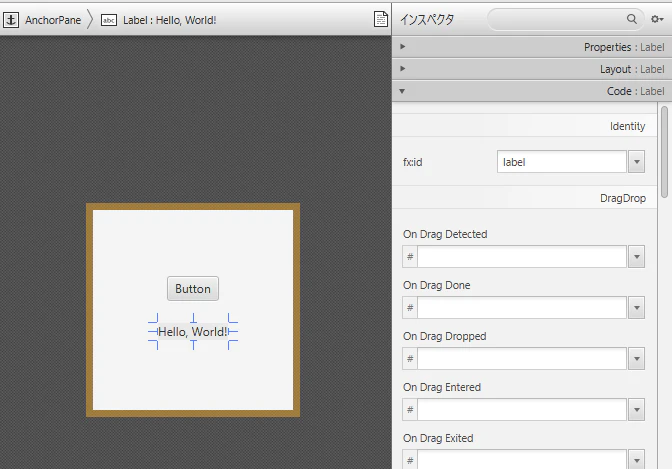672x469 pixels.
Task: Click the 'On Drag Entered' label text
Action: [442, 387]
